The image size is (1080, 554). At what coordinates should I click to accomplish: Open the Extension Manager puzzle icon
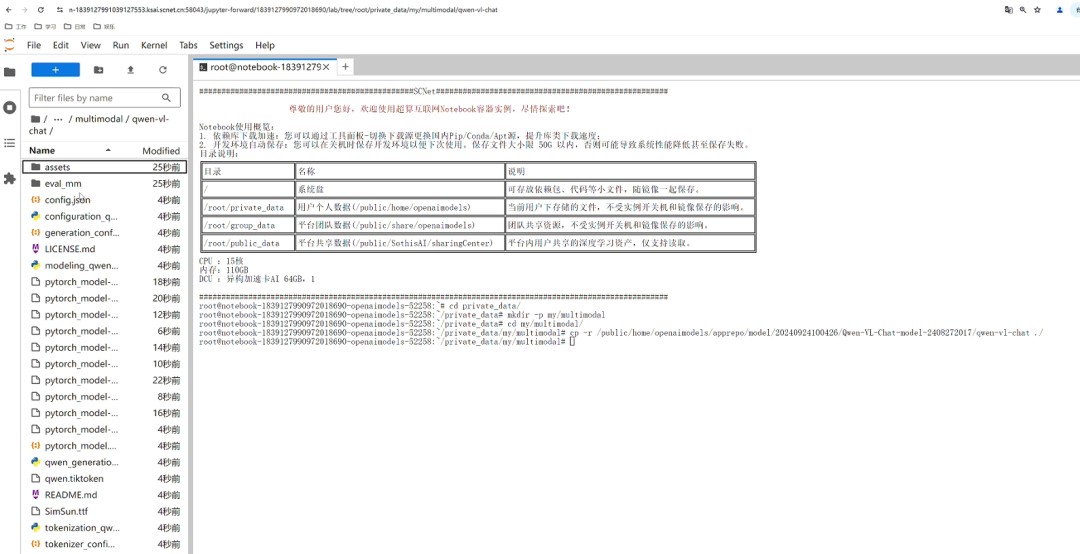pyautogui.click(x=10, y=178)
